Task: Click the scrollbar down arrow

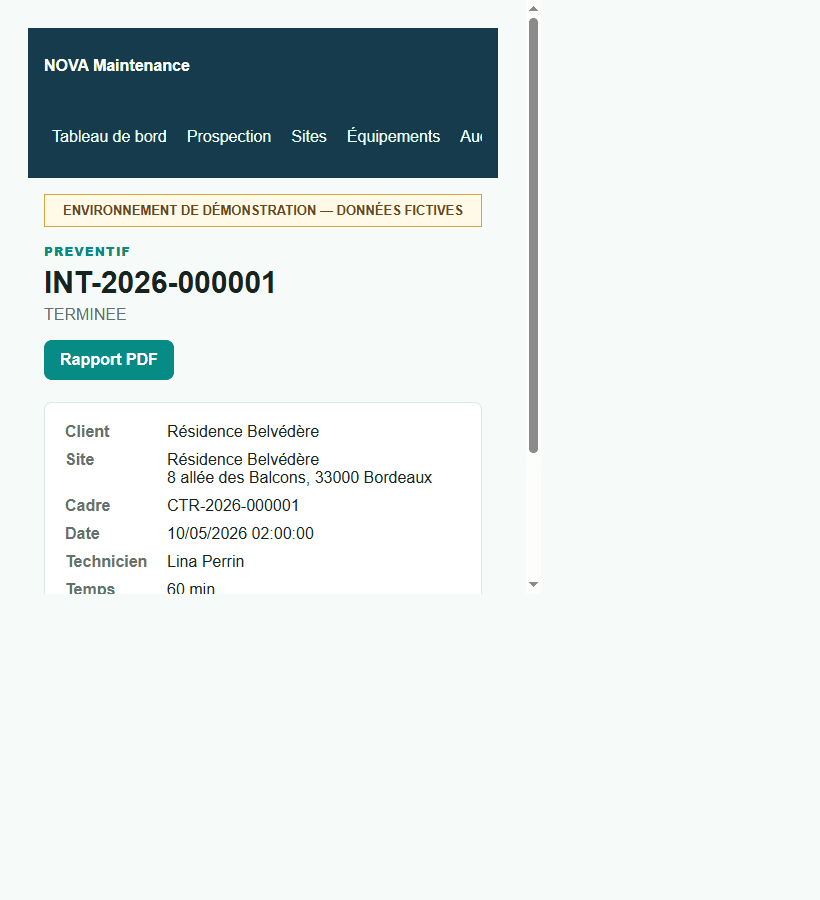Action: [x=533, y=584]
